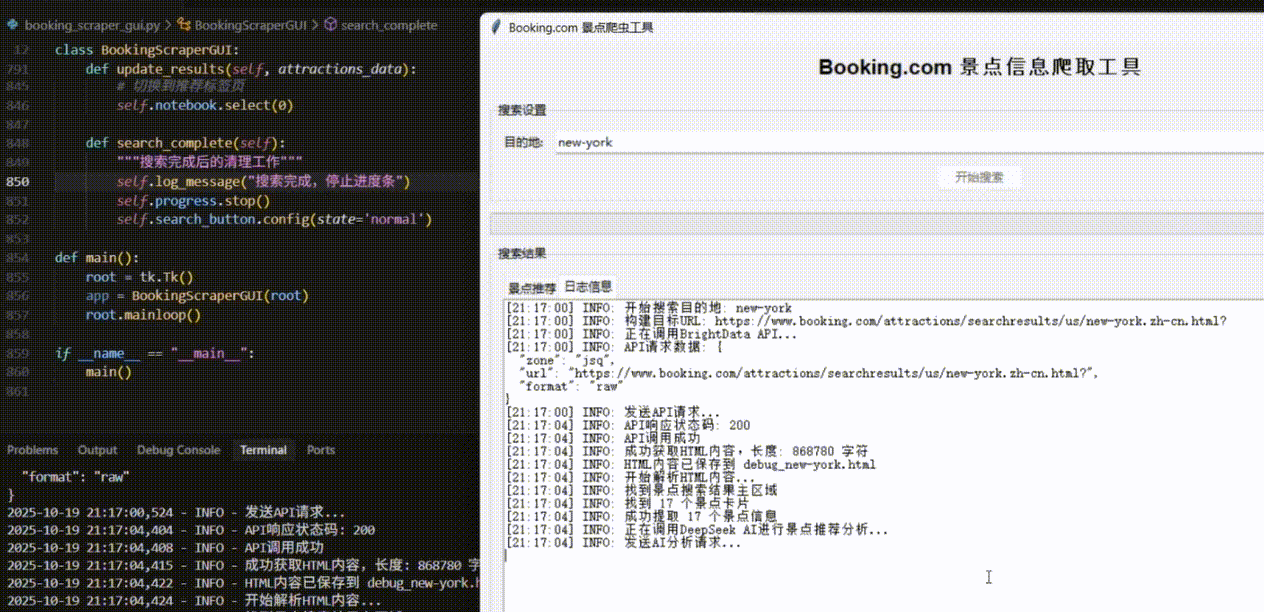Select the 日志信息 tab
Screen dimensions: 1264x612
pos(588,286)
